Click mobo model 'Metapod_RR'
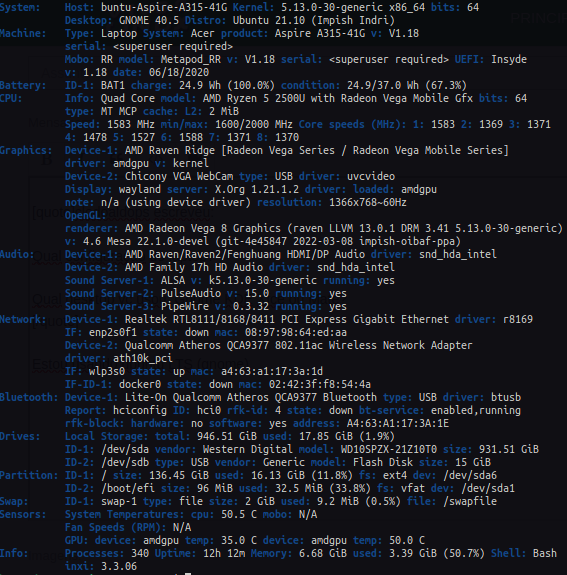 pos(191,59)
